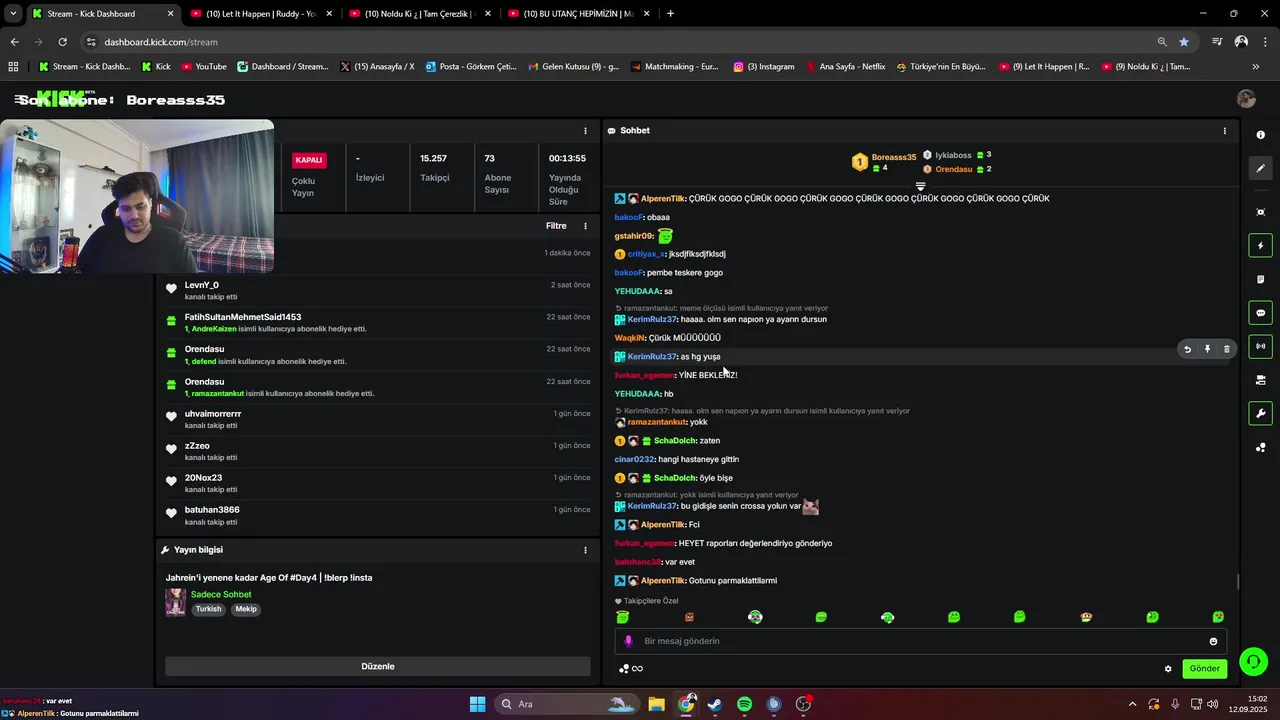Click the browser address bar URL

coord(161,42)
